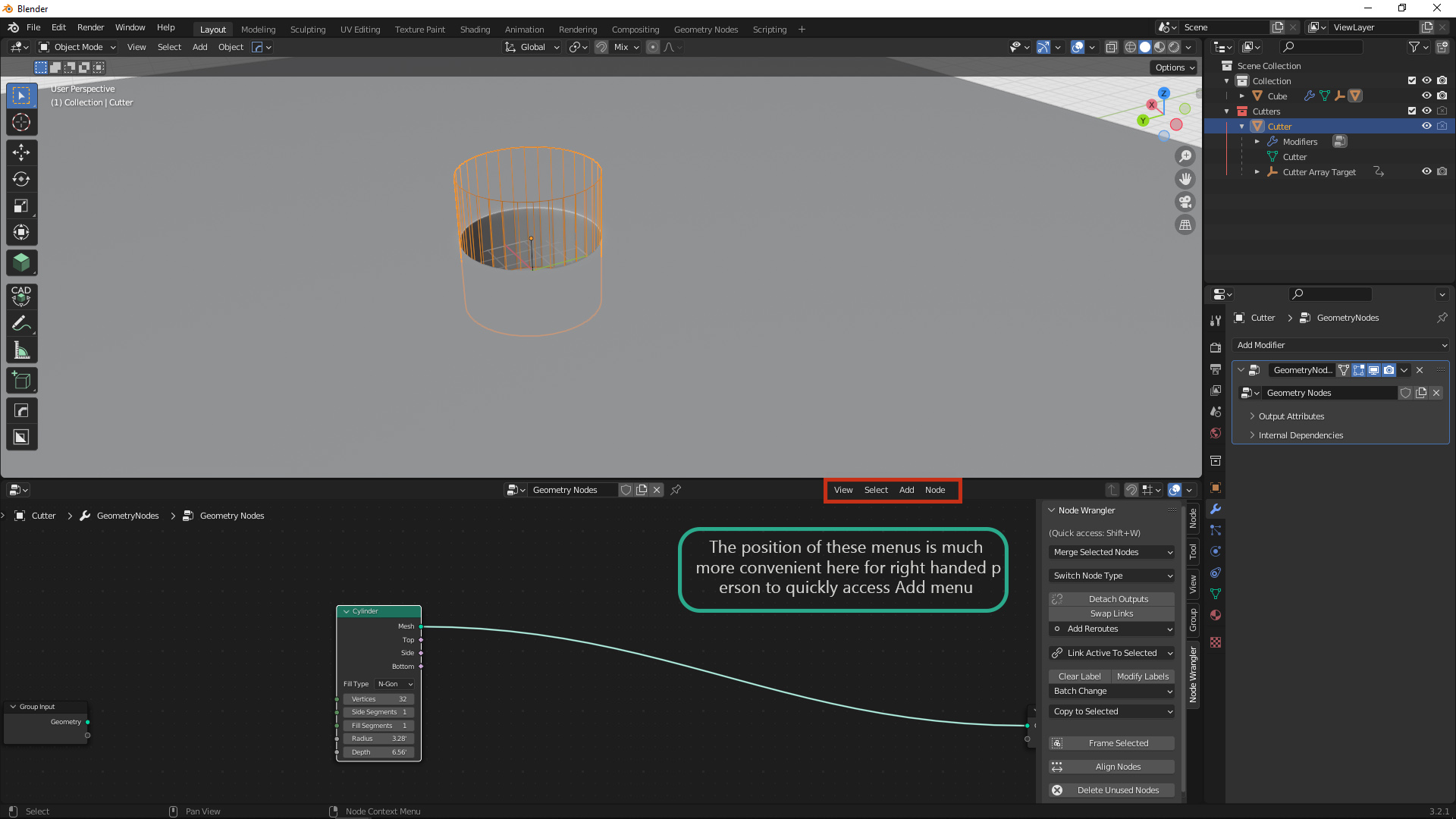
Task: Click the viewport zoom magnifier icon
Action: [x=1185, y=156]
